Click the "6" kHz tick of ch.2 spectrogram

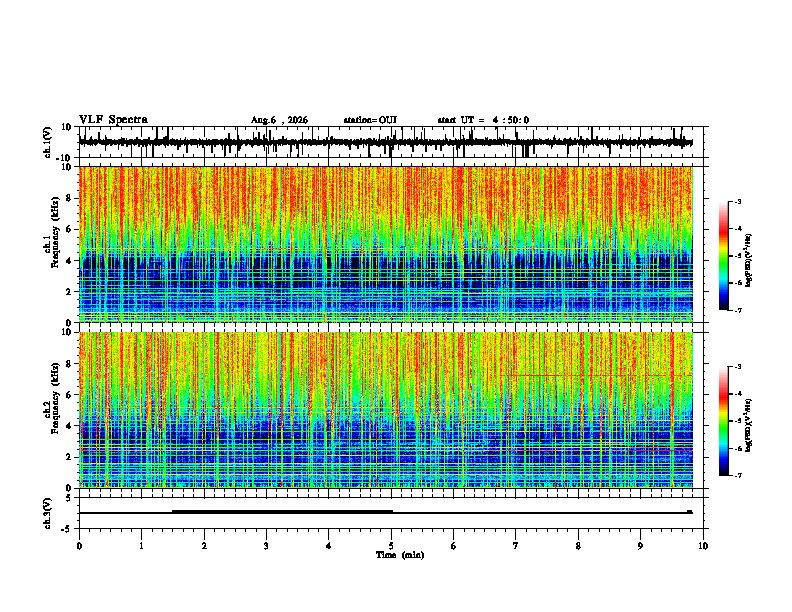69,394
